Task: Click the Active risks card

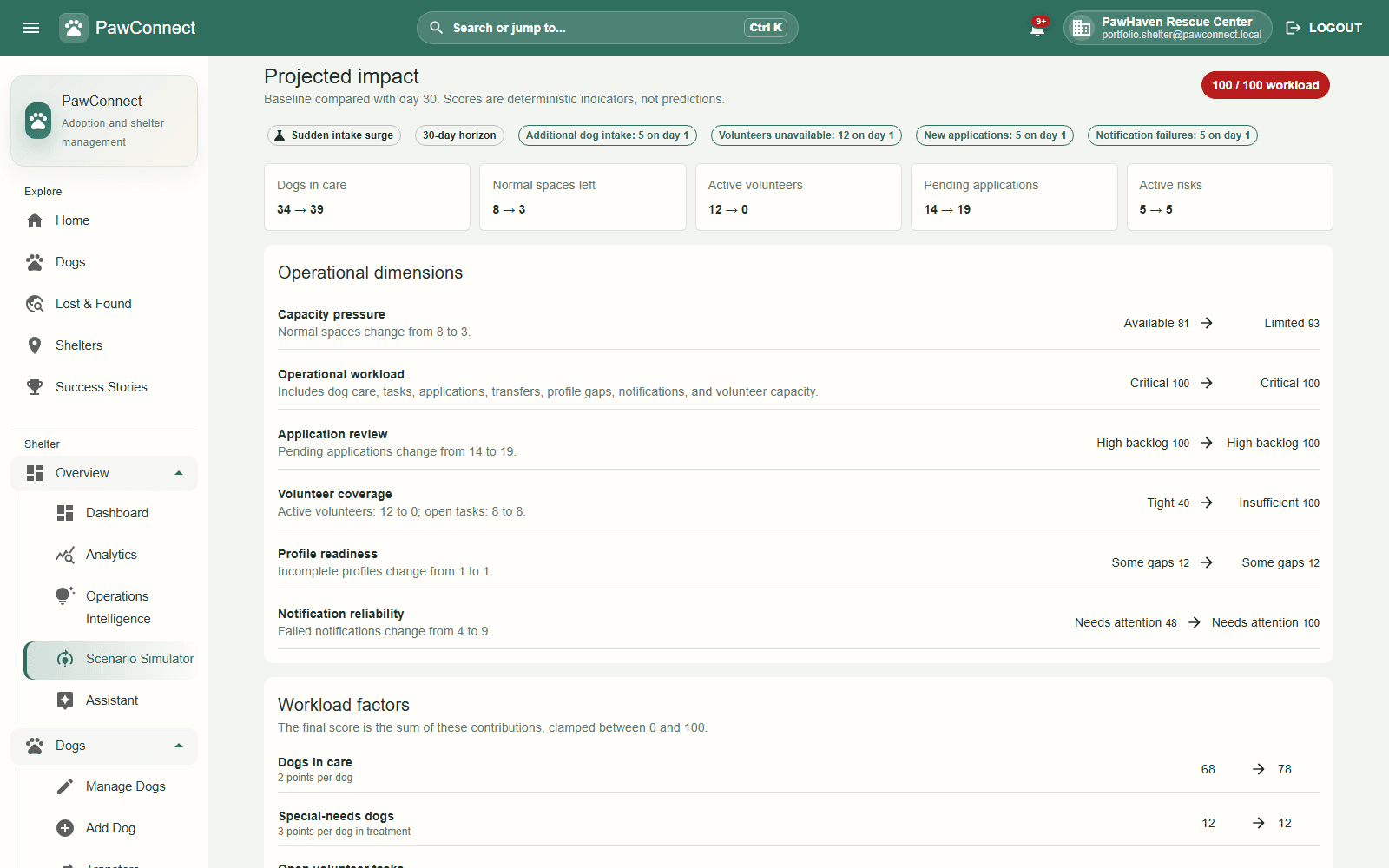Action: coord(1229,197)
